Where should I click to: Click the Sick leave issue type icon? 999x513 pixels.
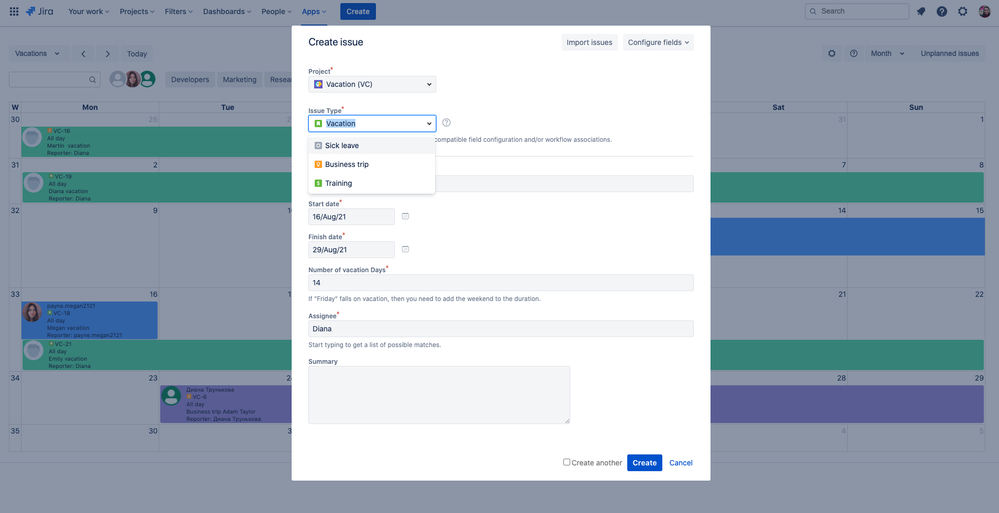click(318, 145)
